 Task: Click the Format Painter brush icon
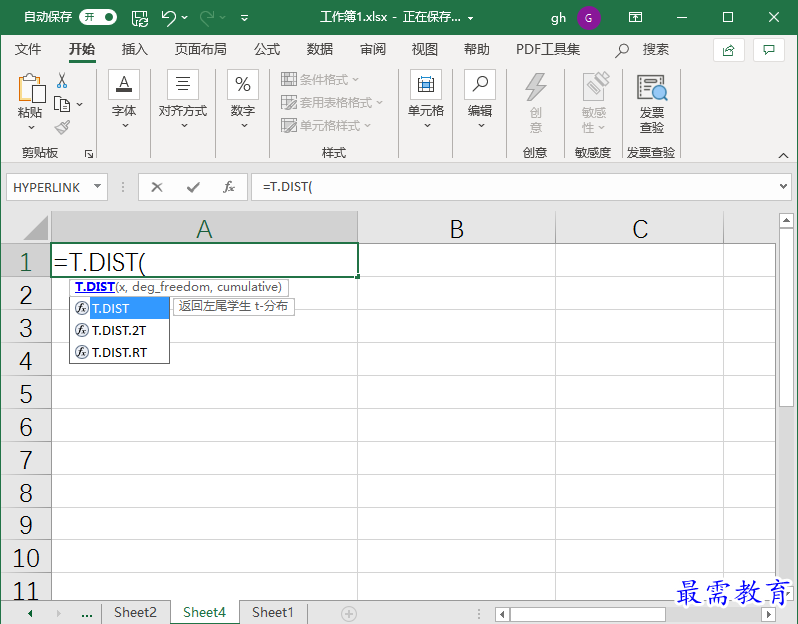pos(62,127)
